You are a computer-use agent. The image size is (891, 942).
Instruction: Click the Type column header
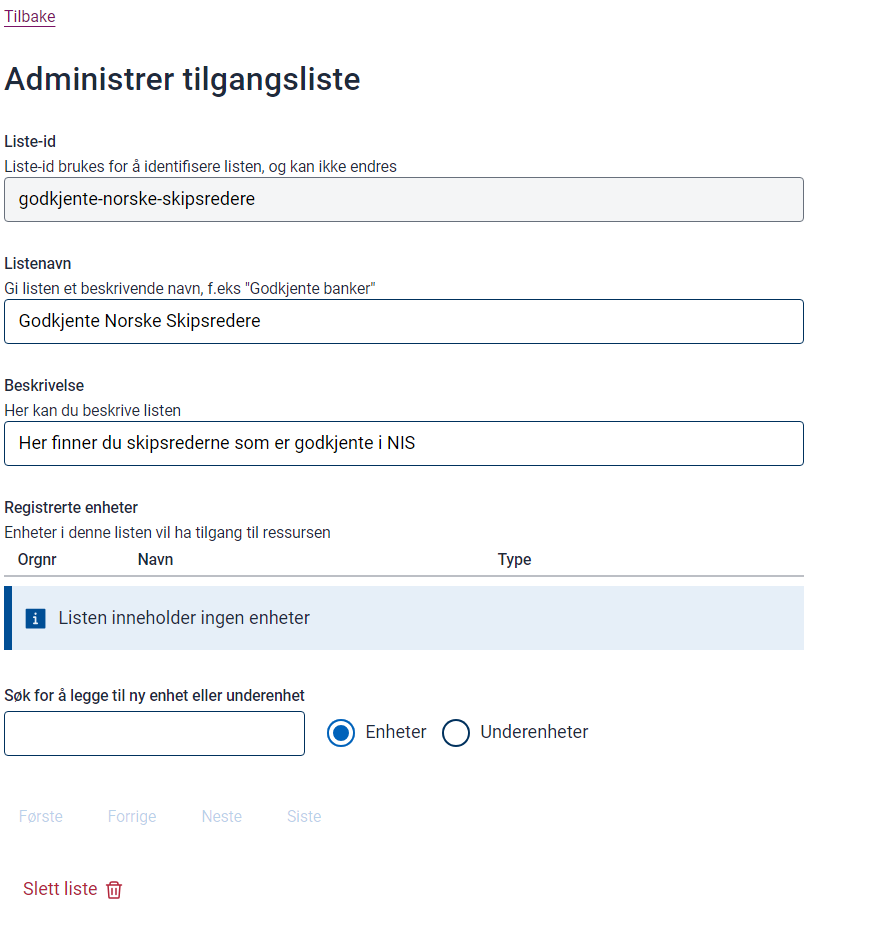[x=514, y=559]
